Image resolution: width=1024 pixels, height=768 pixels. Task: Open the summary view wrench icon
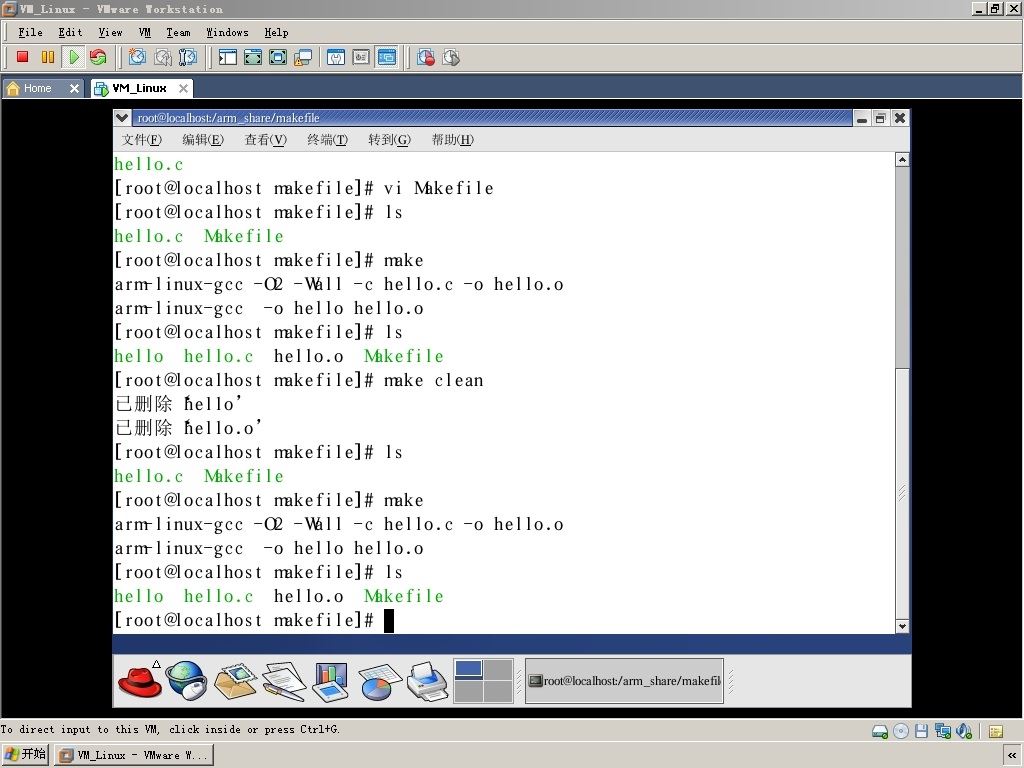pyautogui.click(x=336, y=57)
